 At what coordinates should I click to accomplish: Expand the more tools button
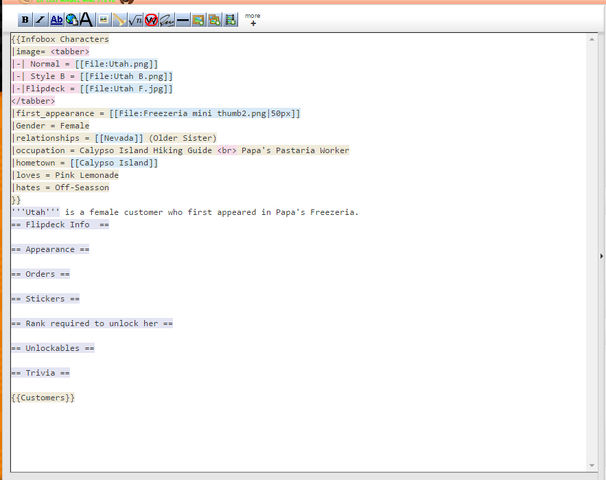point(253,19)
